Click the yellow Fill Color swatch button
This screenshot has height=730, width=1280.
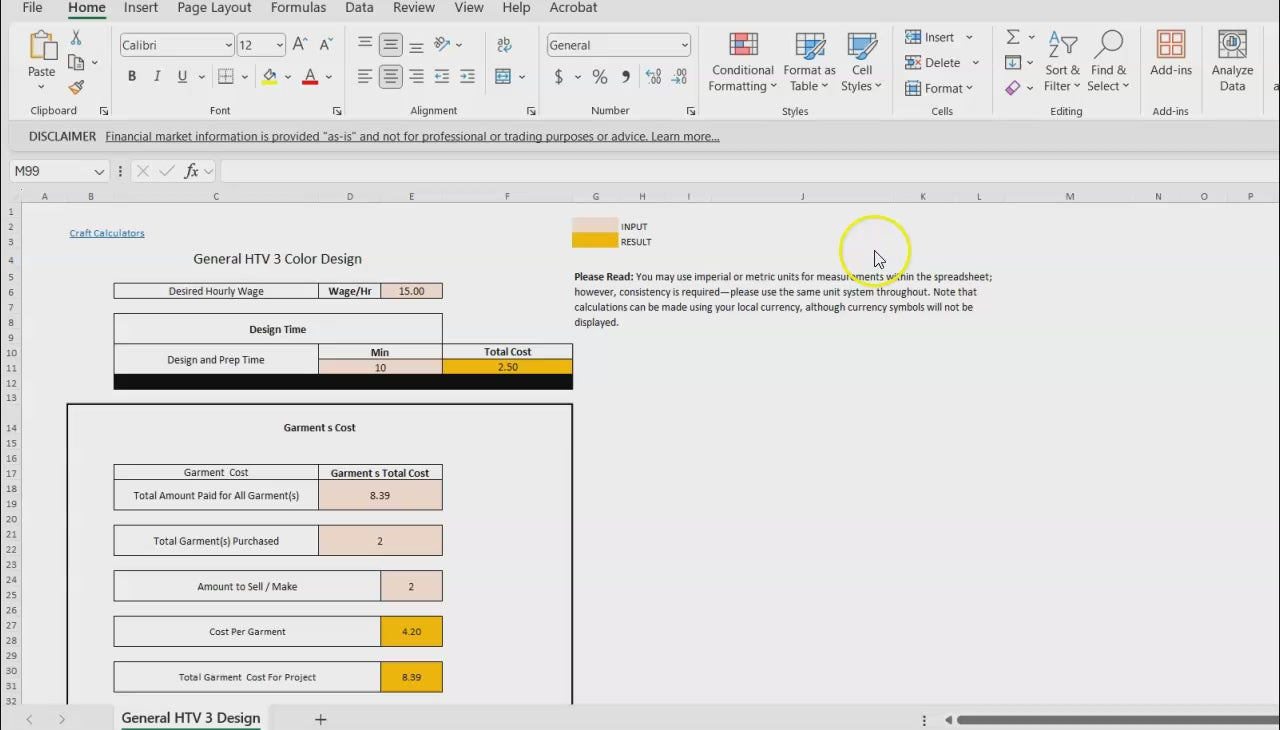[x=269, y=77]
